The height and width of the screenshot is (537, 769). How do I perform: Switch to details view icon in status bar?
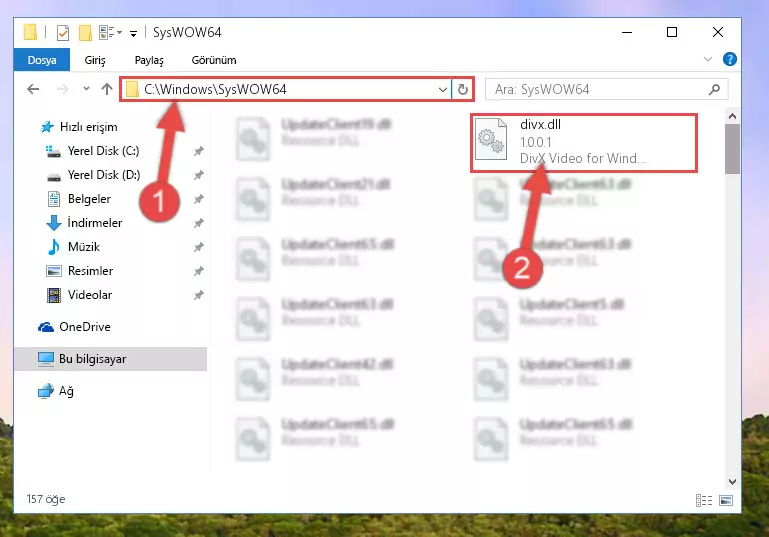tap(704, 500)
